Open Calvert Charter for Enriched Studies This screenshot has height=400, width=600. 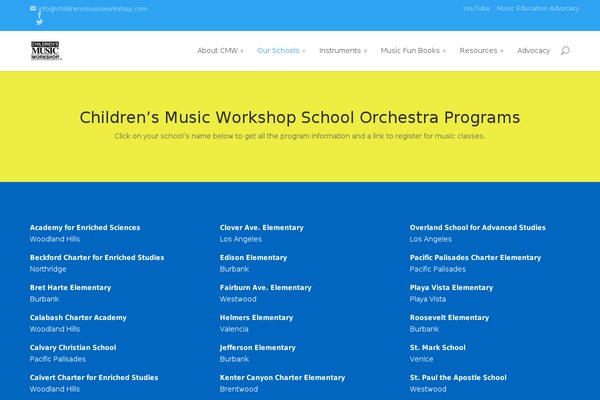click(x=94, y=377)
